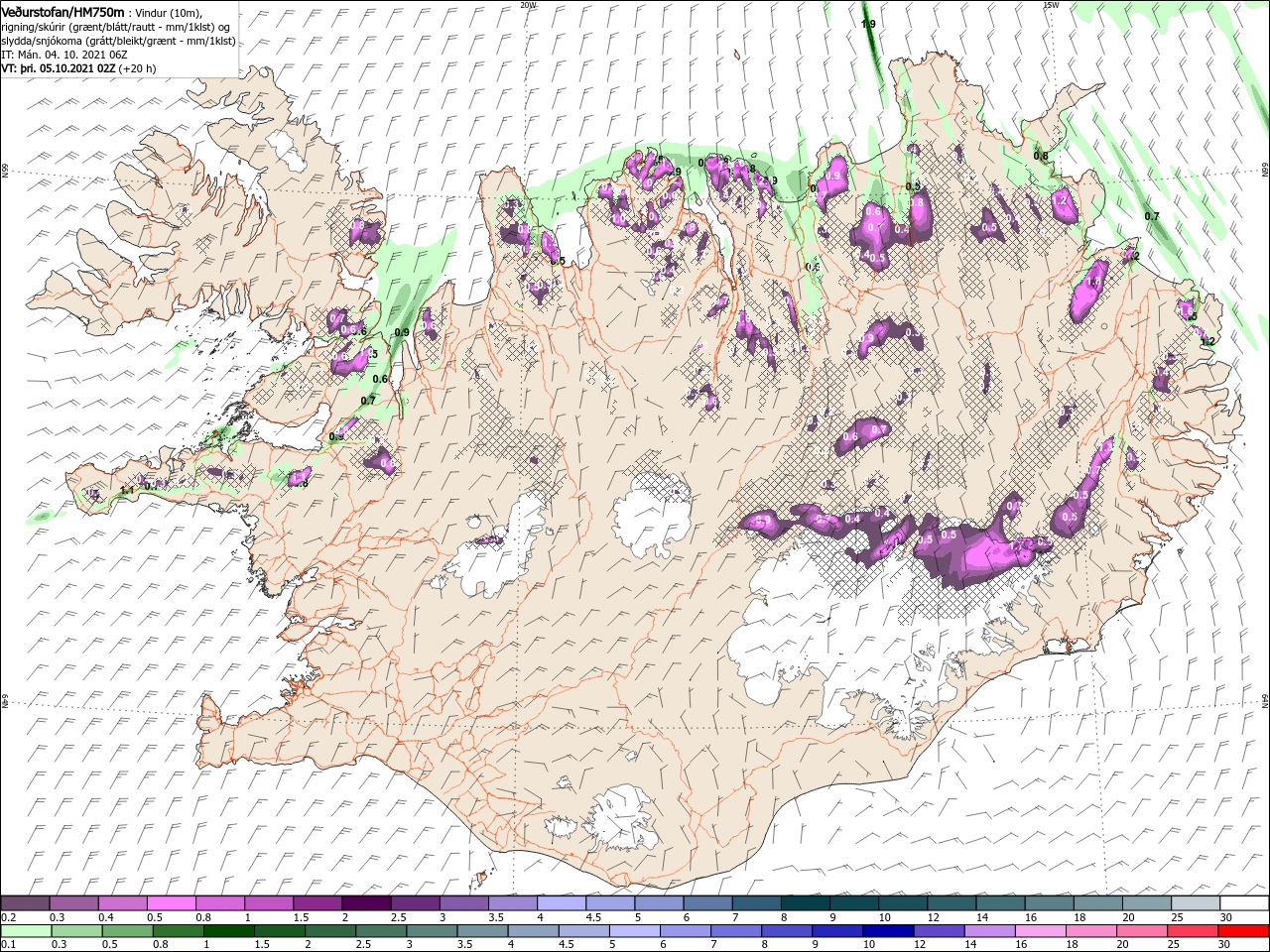The width and height of the screenshot is (1270, 952).
Task: Pick upper legend swatch between 6 and 7
Action: coord(707,903)
